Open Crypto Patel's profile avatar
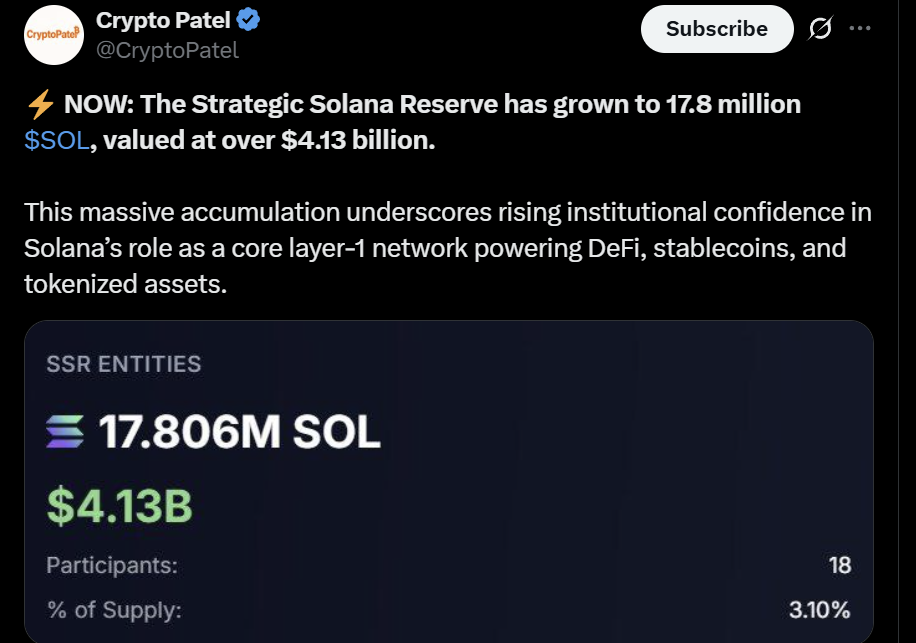 pyautogui.click(x=51, y=33)
